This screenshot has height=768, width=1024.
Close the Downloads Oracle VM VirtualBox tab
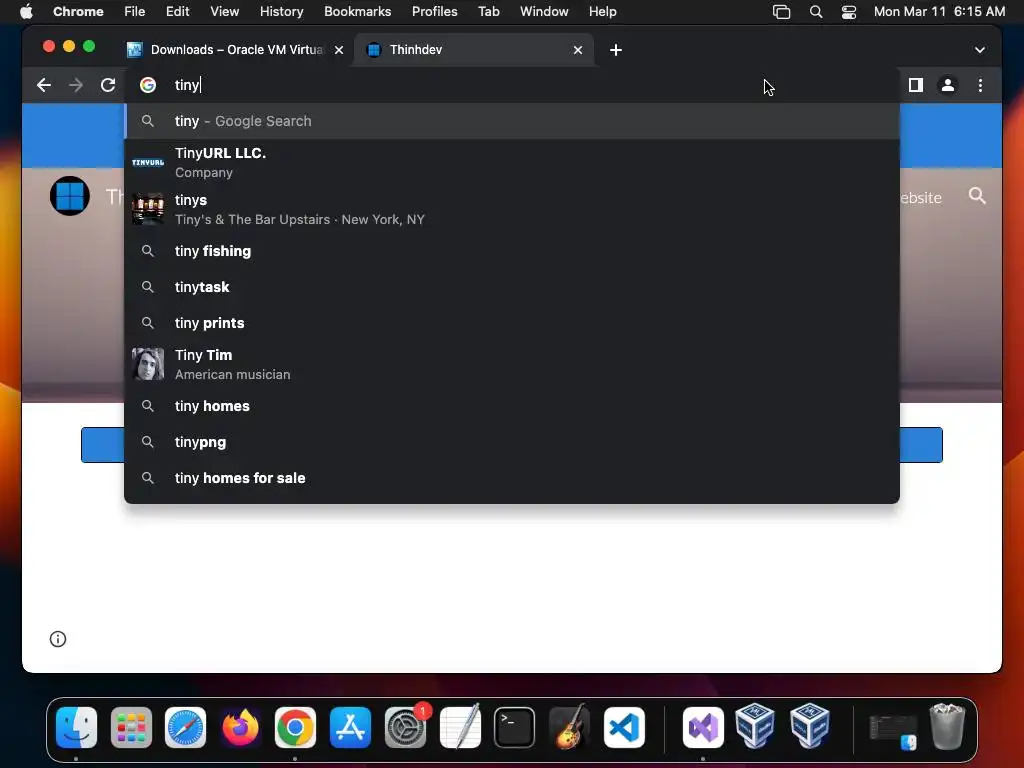[x=339, y=50]
